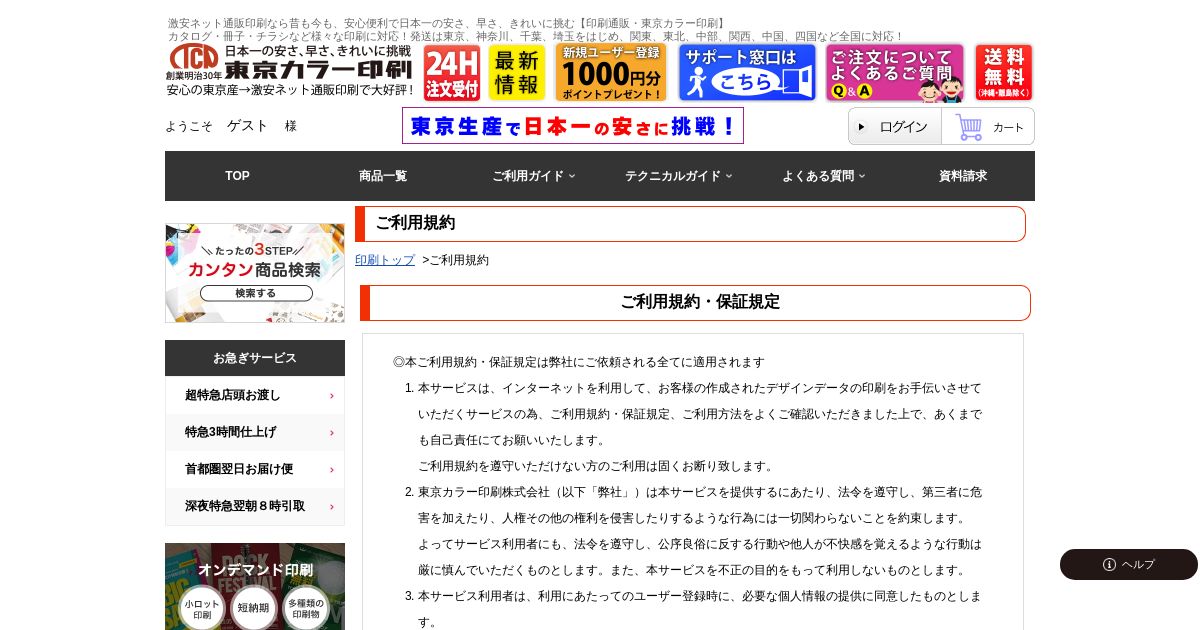The image size is (1200, 630).
Task: Click the 多種類の印刷物 circle badge
Action: (x=306, y=608)
